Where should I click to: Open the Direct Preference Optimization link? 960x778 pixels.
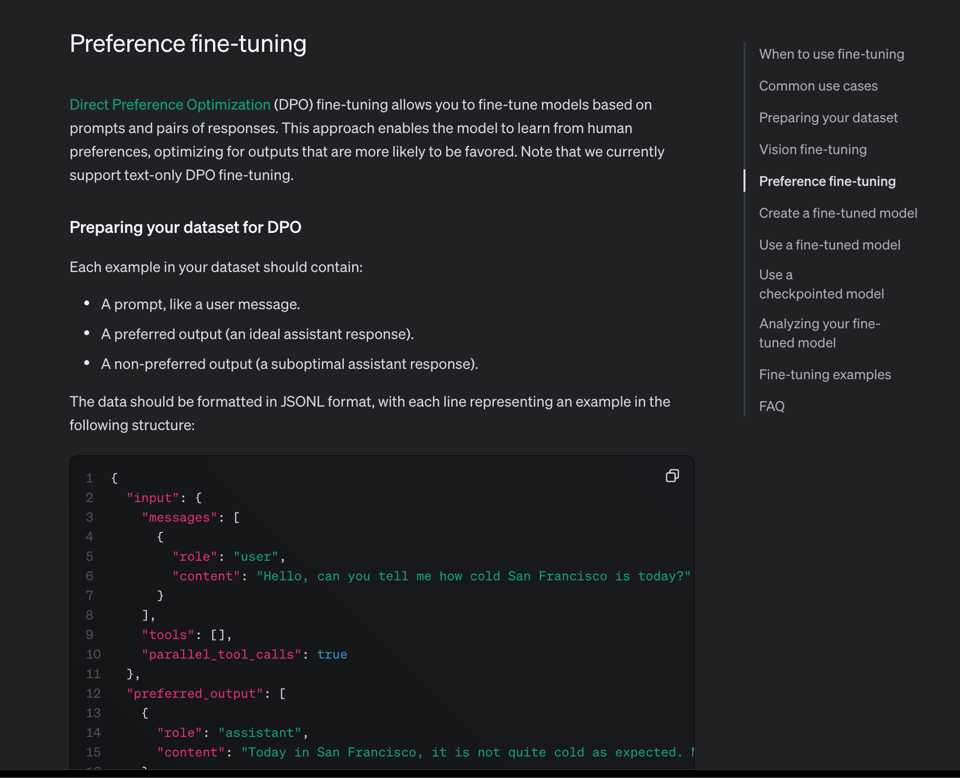[x=170, y=104]
